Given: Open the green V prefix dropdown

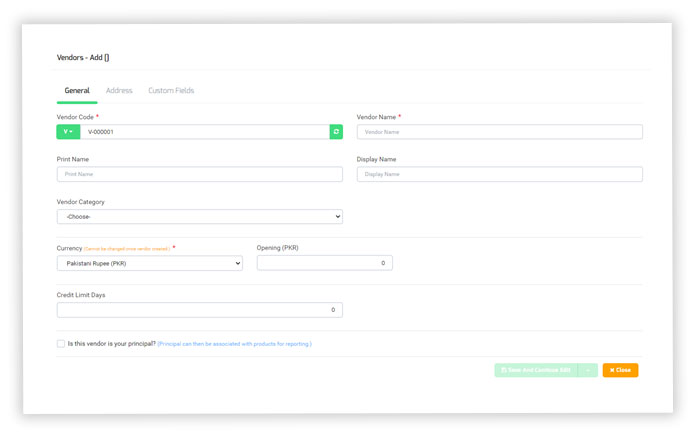Looking at the screenshot, I should (x=68, y=132).
